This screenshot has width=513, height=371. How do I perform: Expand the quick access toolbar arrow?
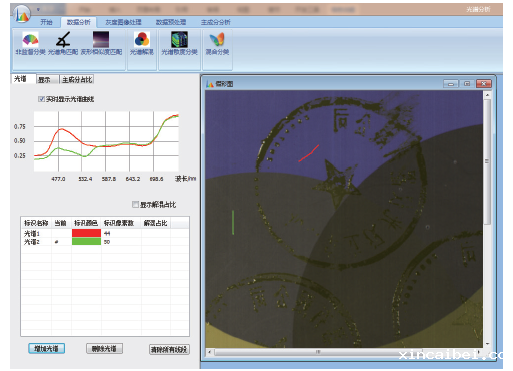38,9
